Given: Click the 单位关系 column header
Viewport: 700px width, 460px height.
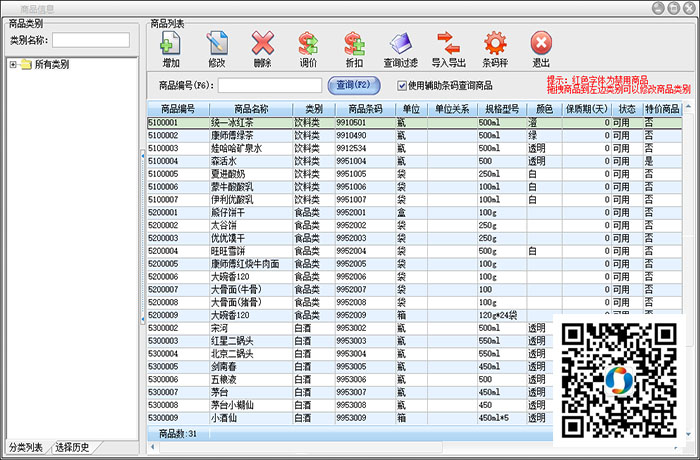Looking at the screenshot, I should (452, 109).
